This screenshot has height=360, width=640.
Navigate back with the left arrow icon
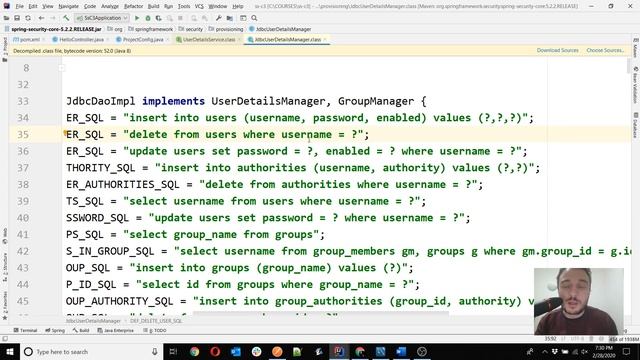pos(41,18)
